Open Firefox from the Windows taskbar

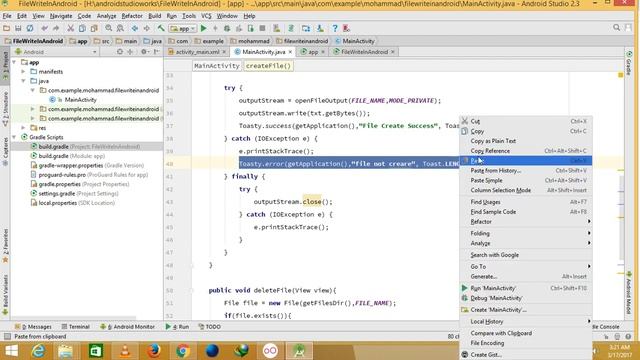click(x=153, y=351)
